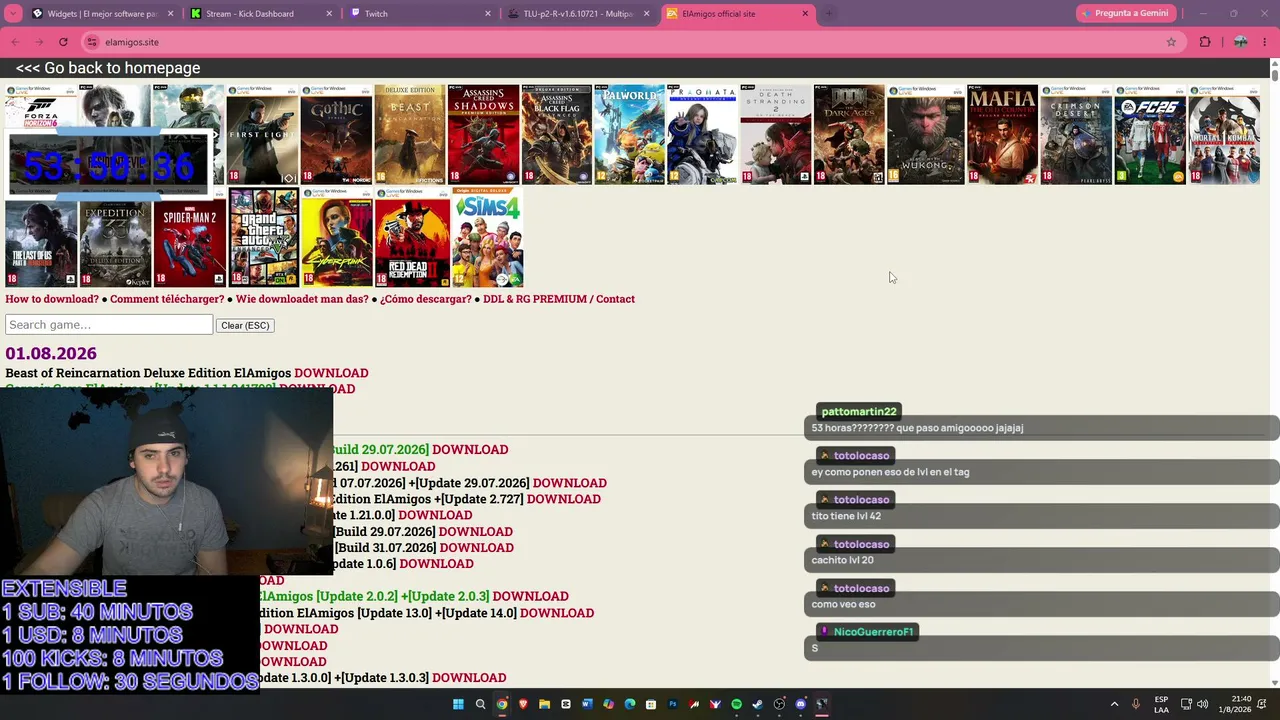Open the Palworld game cover
The height and width of the screenshot is (720, 1280).
click(629, 135)
